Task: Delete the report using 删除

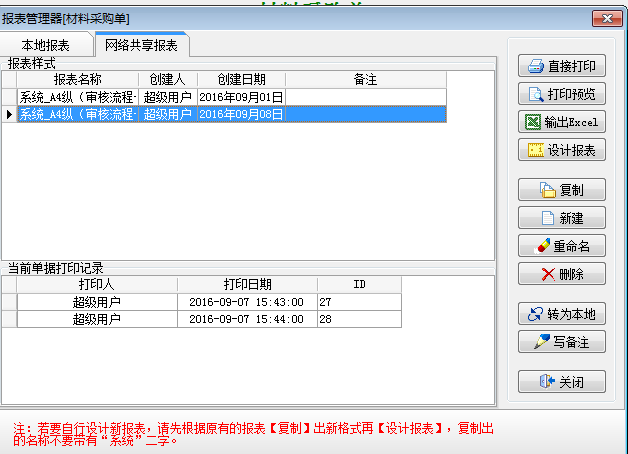Action: point(561,274)
